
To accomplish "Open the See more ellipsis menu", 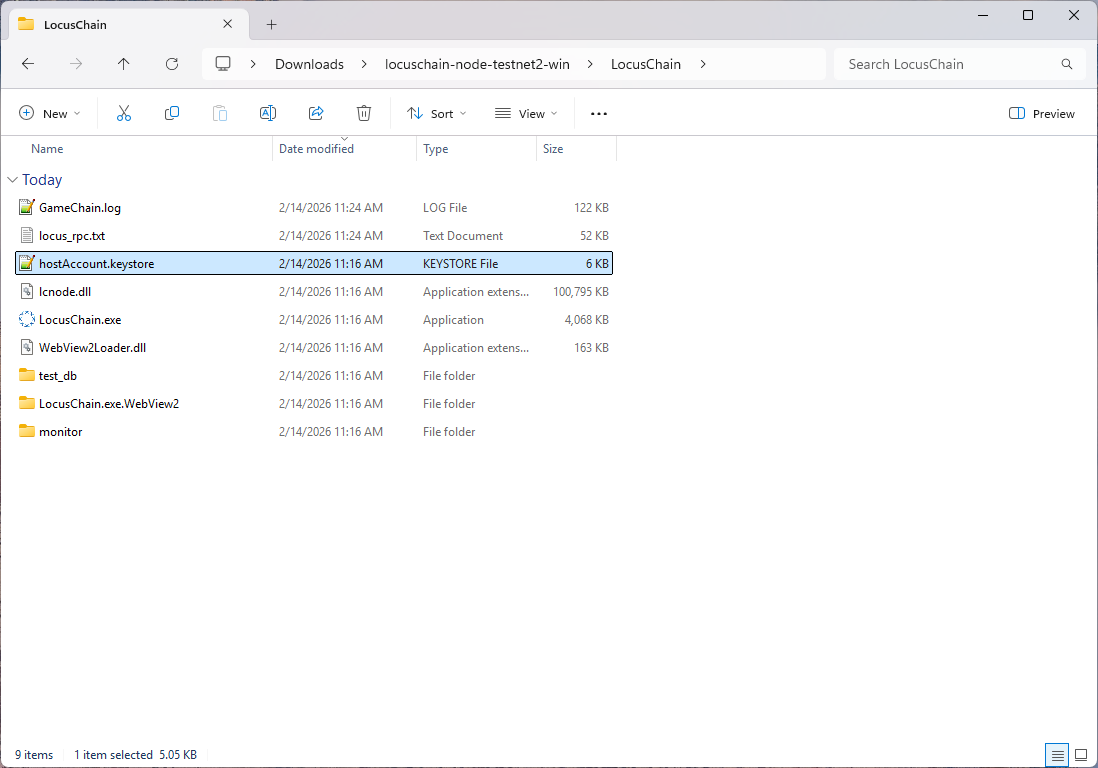I will pos(599,114).
